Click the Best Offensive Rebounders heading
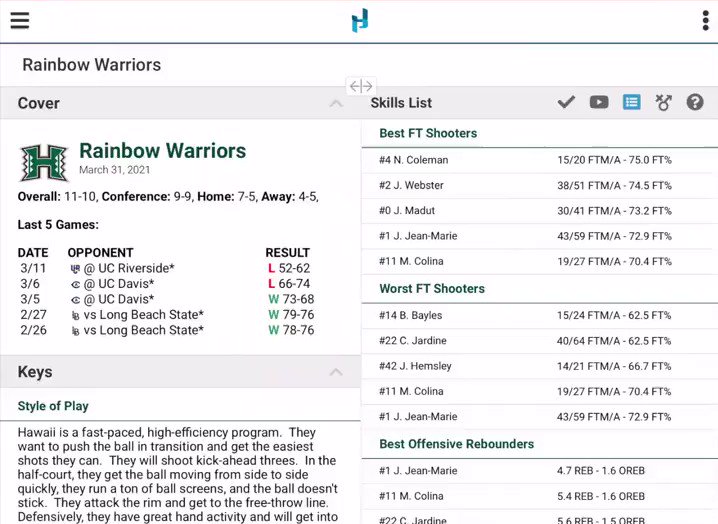This screenshot has width=718, height=524. coord(457,444)
